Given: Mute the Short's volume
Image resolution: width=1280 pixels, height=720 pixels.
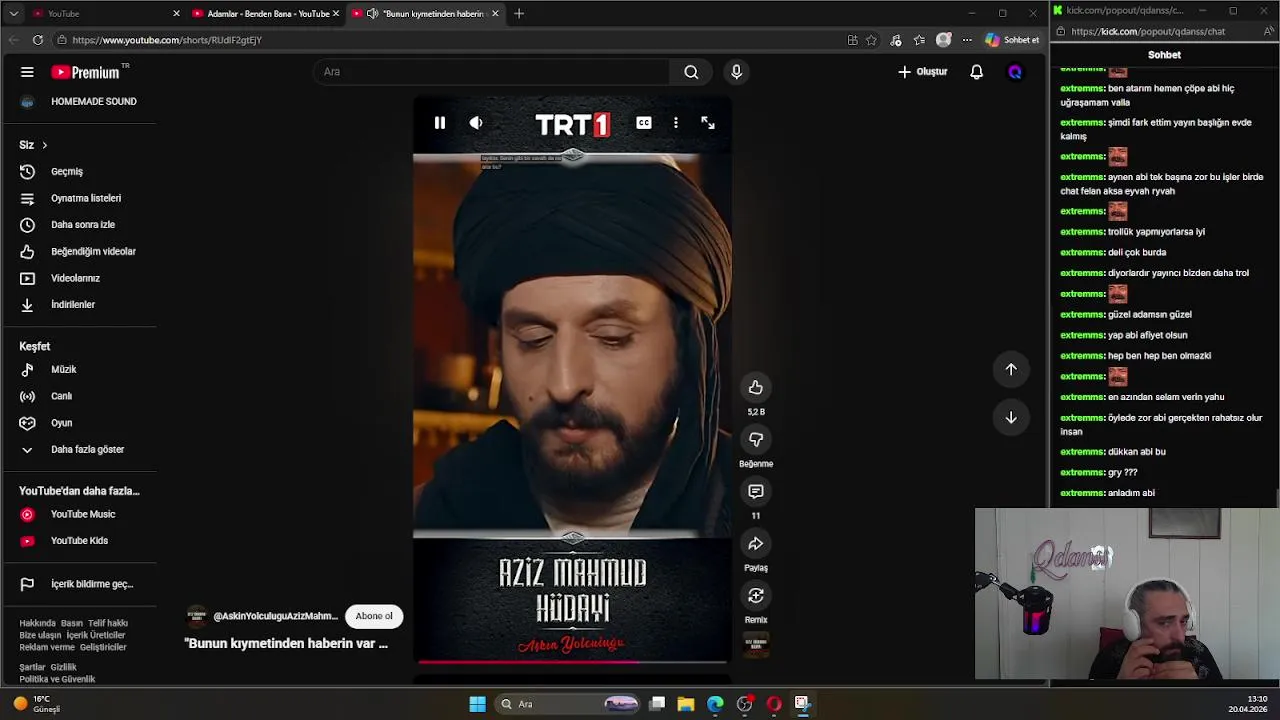Looking at the screenshot, I should (x=476, y=123).
